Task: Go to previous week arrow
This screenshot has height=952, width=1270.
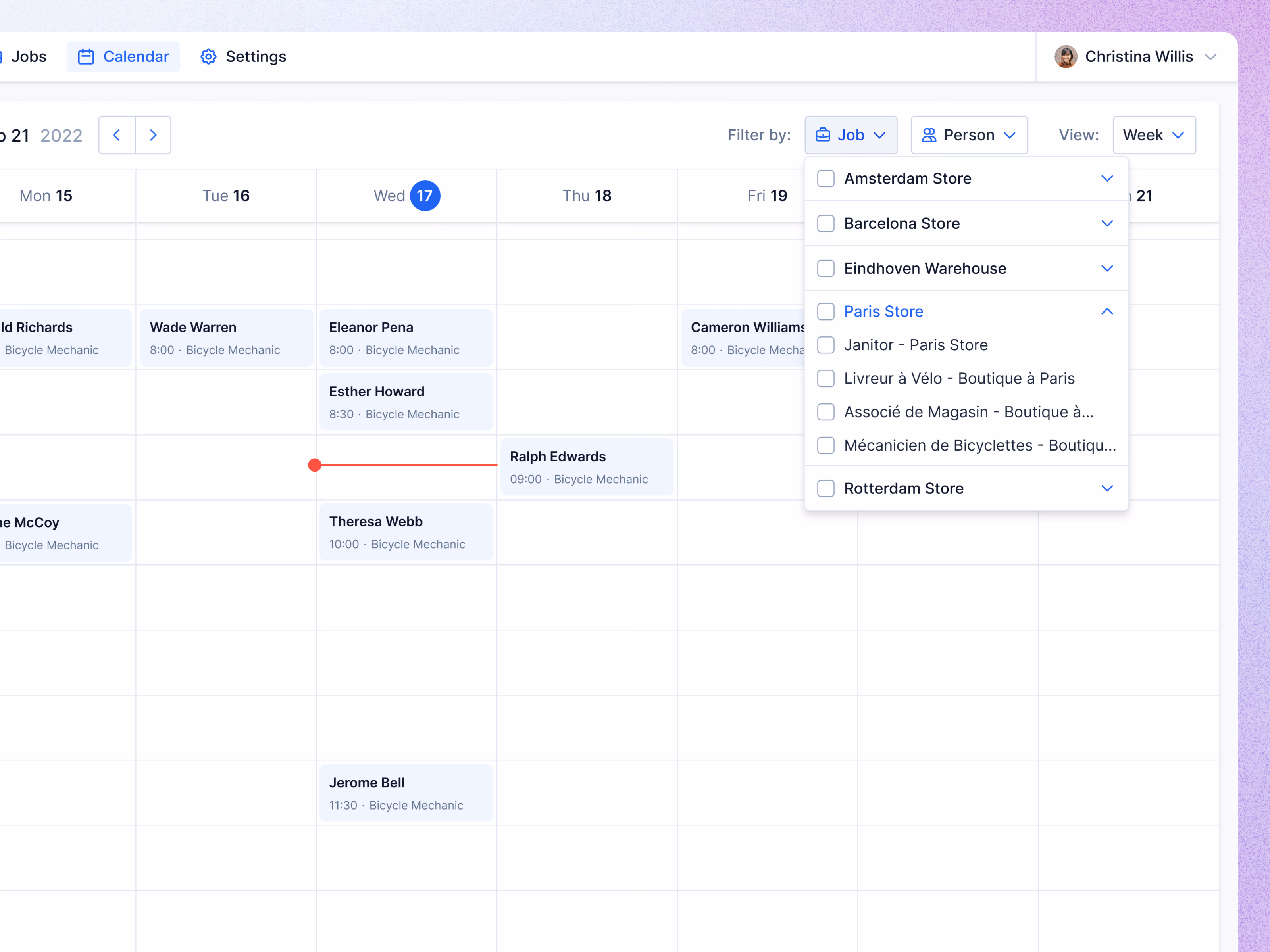Action: click(x=117, y=135)
